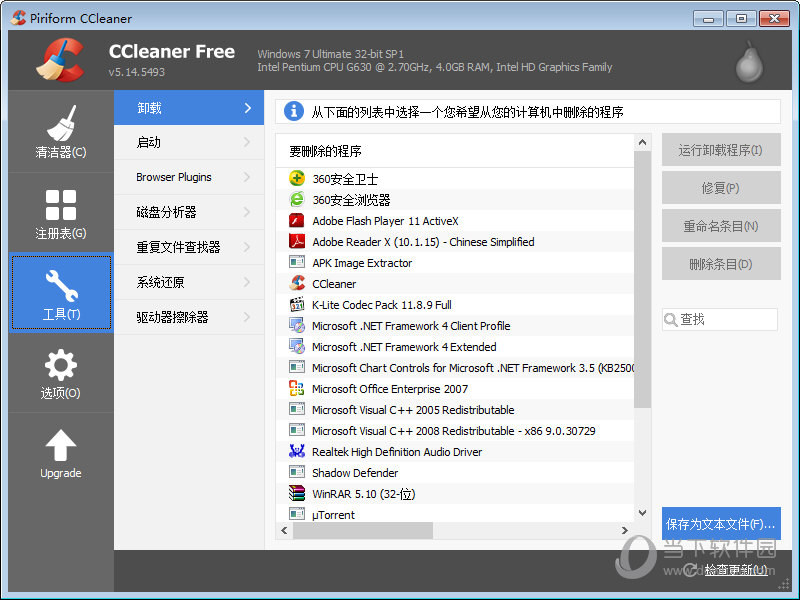Click the Upgrade arrow button

click(61, 454)
